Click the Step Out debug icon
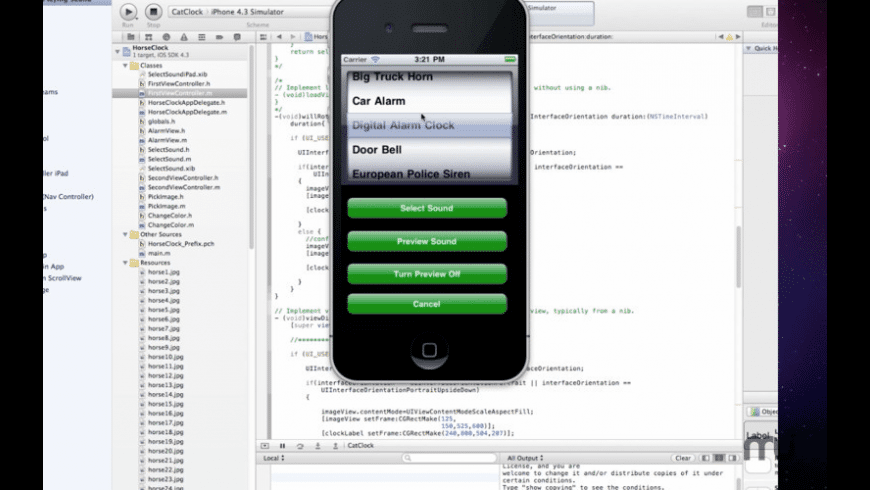 [335, 446]
